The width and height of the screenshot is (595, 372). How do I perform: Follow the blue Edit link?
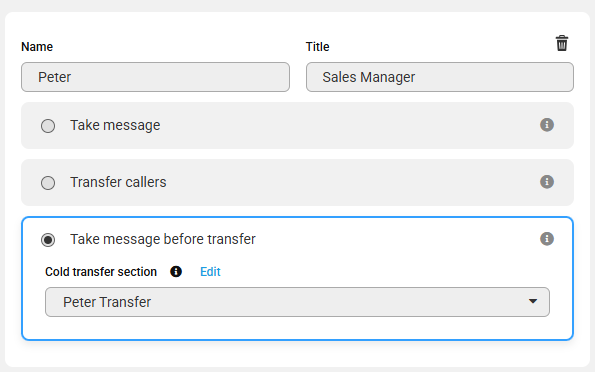pyautogui.click(x=210, y=272)
